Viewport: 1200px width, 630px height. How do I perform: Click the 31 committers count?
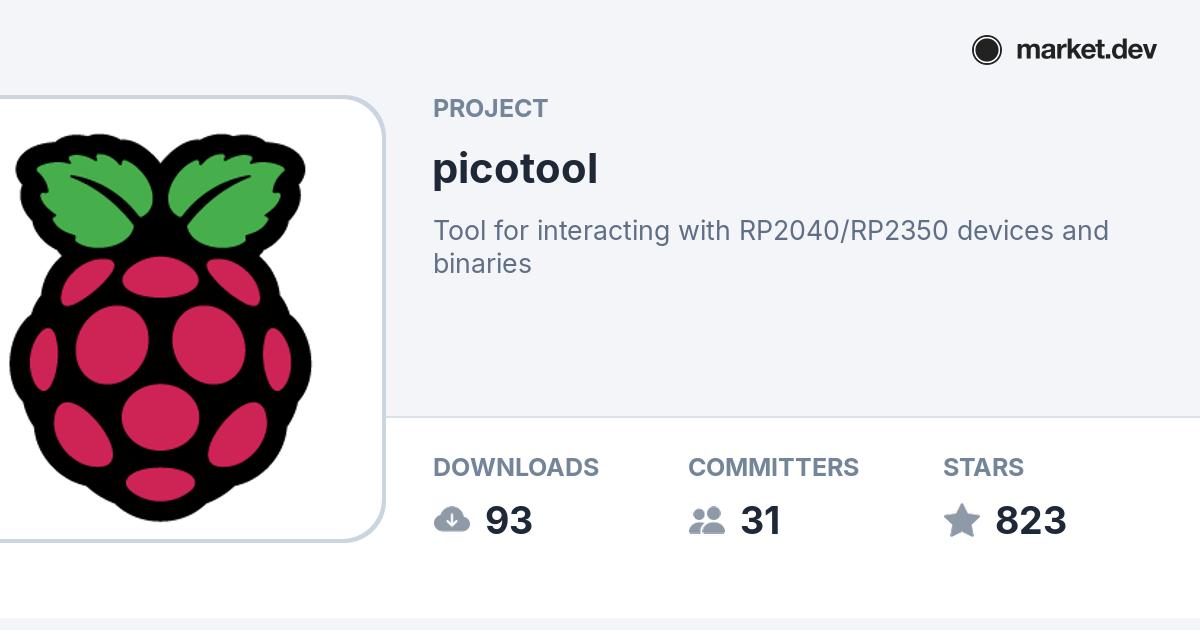pos(760,521)
